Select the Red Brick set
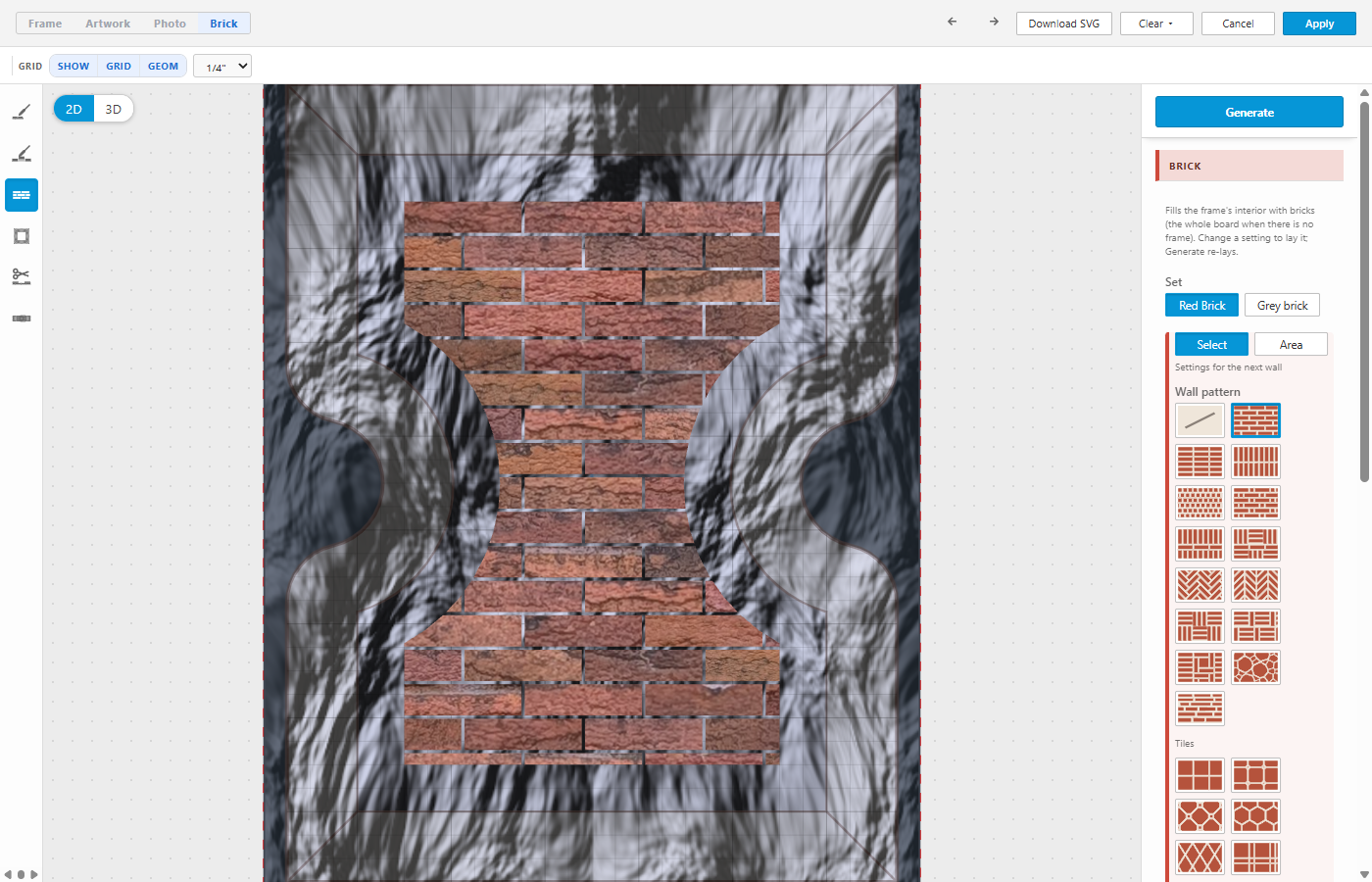This screenshot has width=1372, height=882. (1201, 306)
